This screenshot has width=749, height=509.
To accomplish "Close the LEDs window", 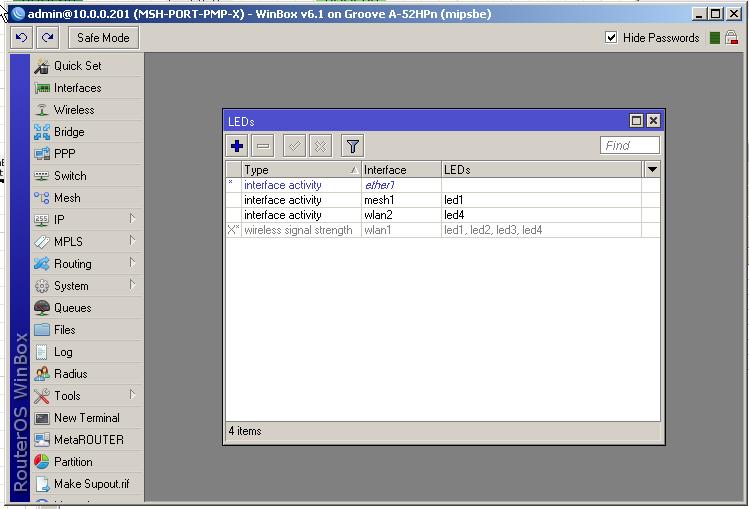I will pos(653,120).
